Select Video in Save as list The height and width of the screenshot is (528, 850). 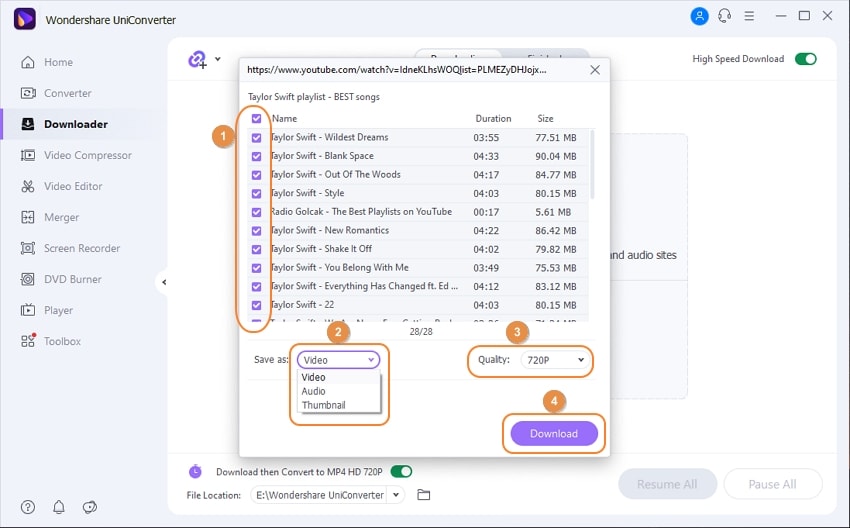339,377
